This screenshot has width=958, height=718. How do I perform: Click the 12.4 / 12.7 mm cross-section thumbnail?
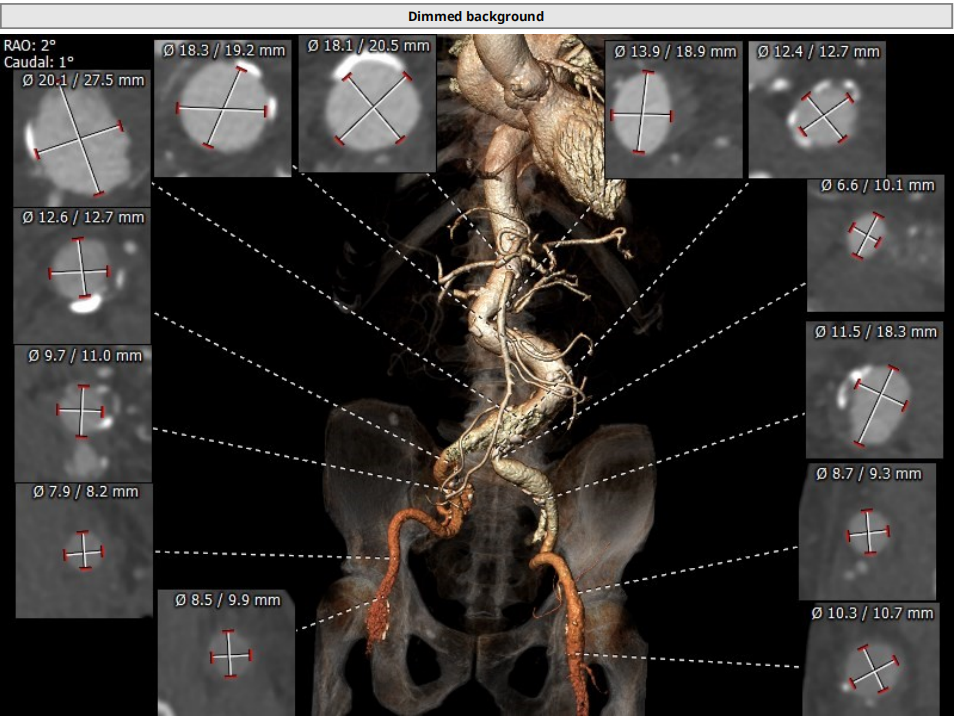(817, 115)
